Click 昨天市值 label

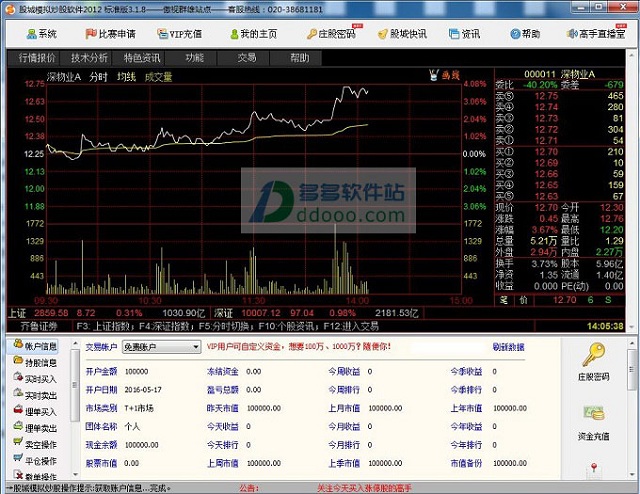click(222, 408)
